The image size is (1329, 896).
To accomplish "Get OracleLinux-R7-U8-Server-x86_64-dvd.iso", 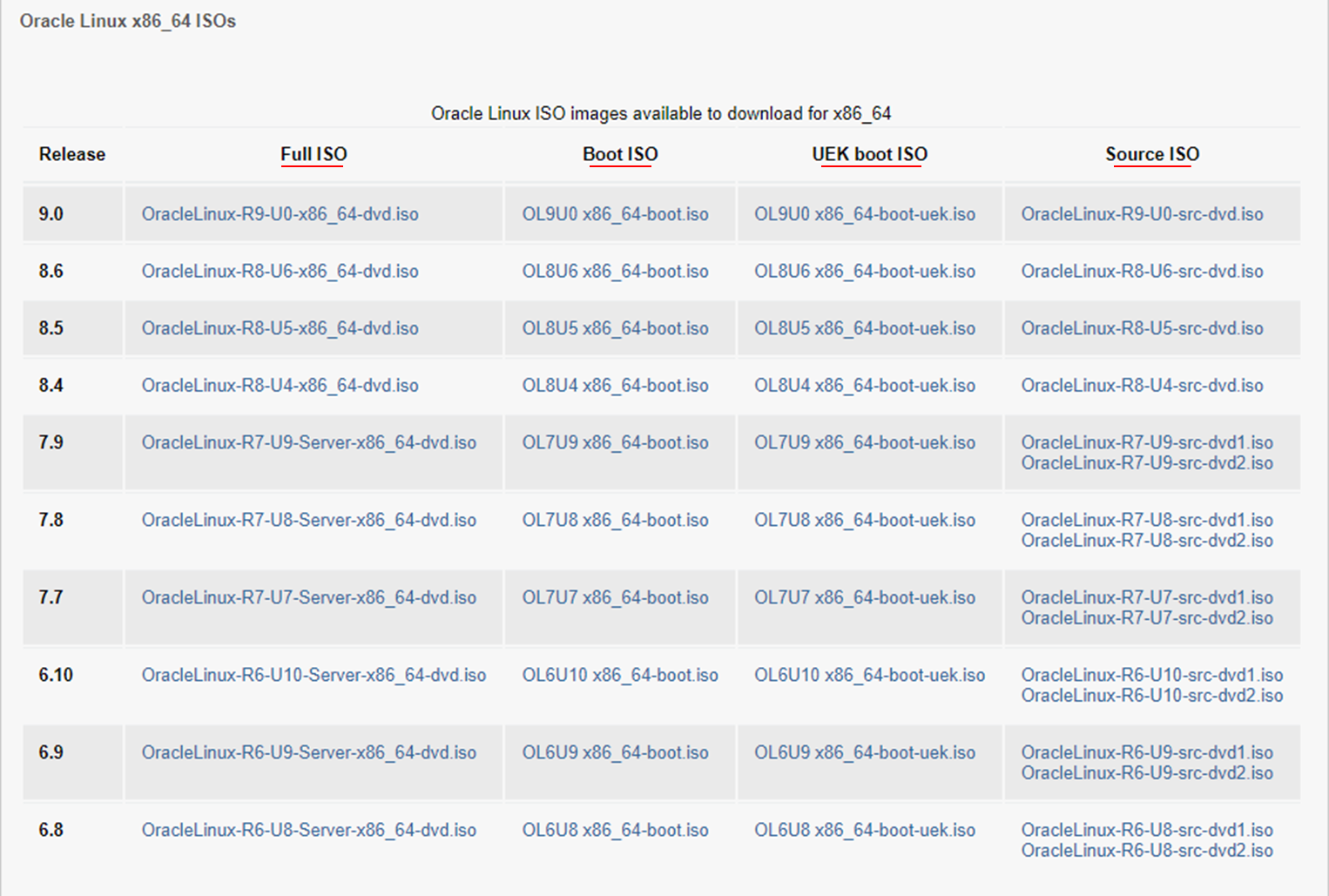I will [x=309, y=520].
